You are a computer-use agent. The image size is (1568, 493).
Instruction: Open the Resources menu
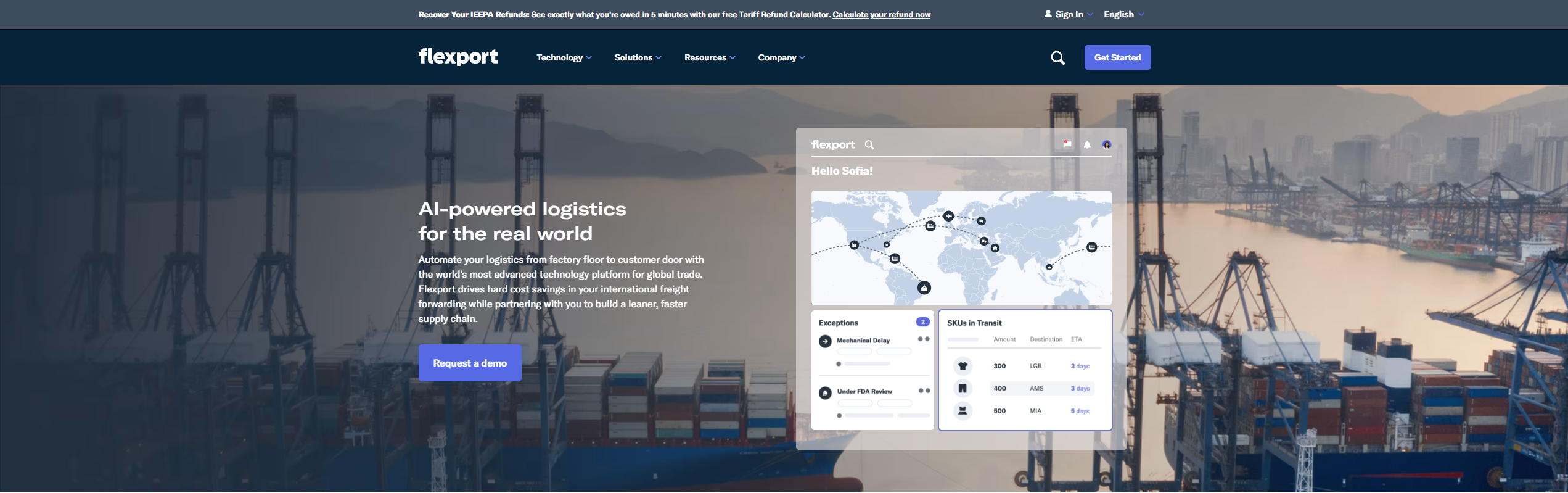(x=710, y=57)
